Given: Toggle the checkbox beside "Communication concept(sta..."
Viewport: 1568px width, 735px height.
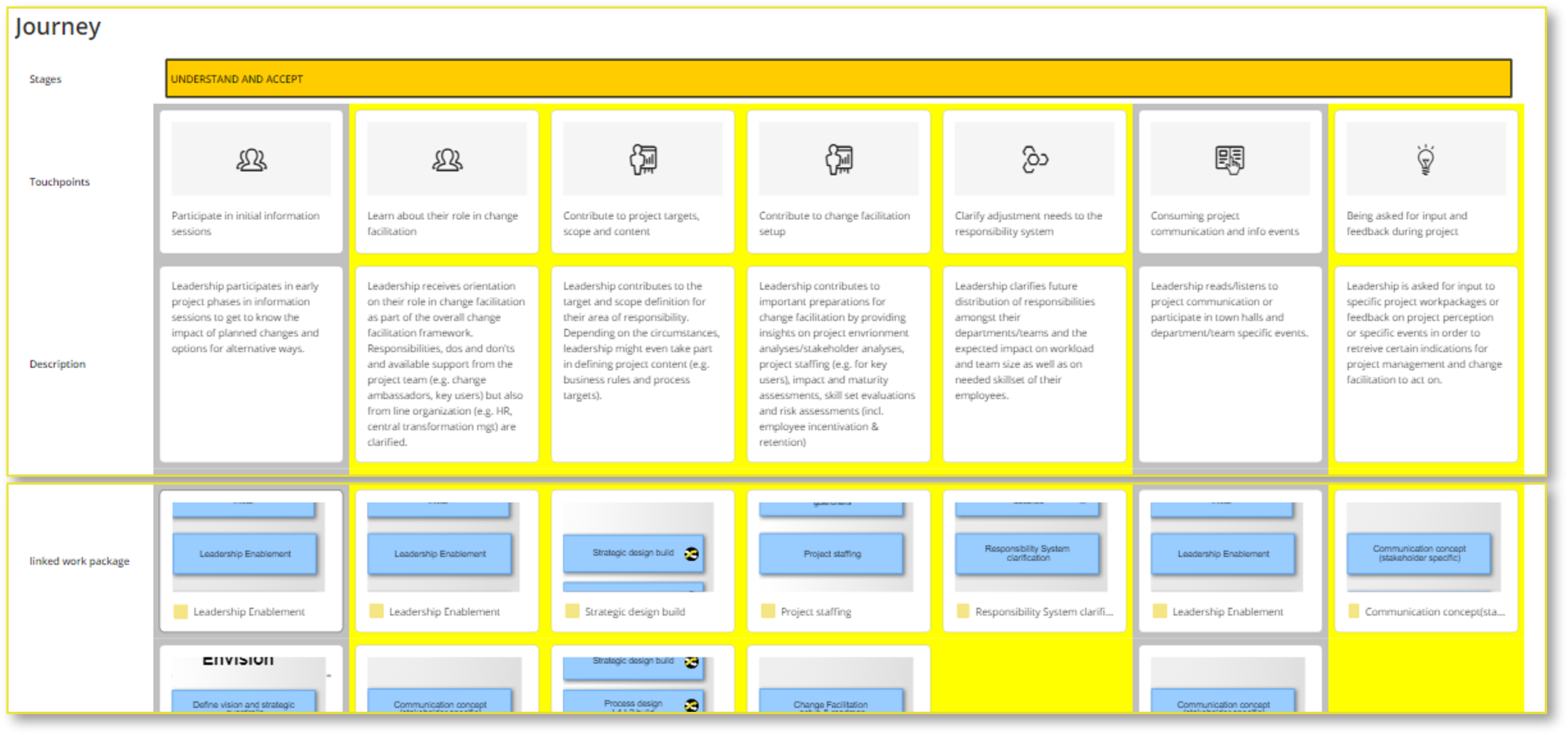Looking at the screenshot, I should coord(1354,612).
